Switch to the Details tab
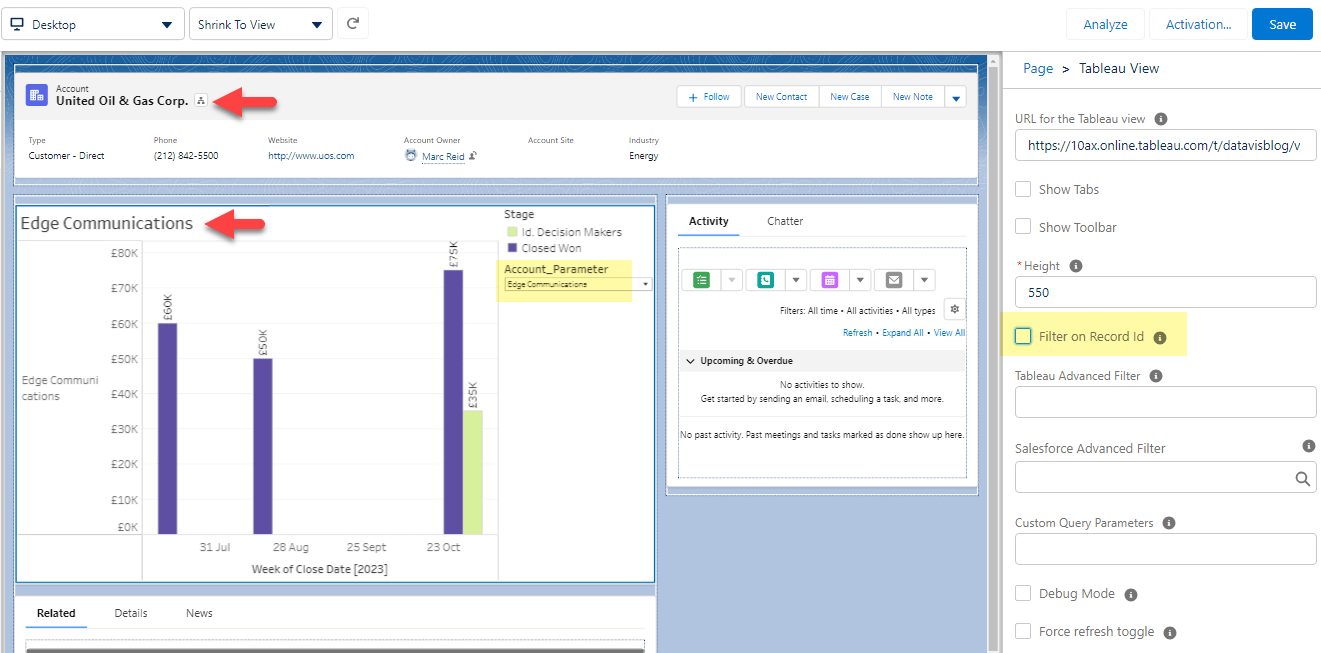The width and height of the screenshot is (1321, 653). [131, 613]
